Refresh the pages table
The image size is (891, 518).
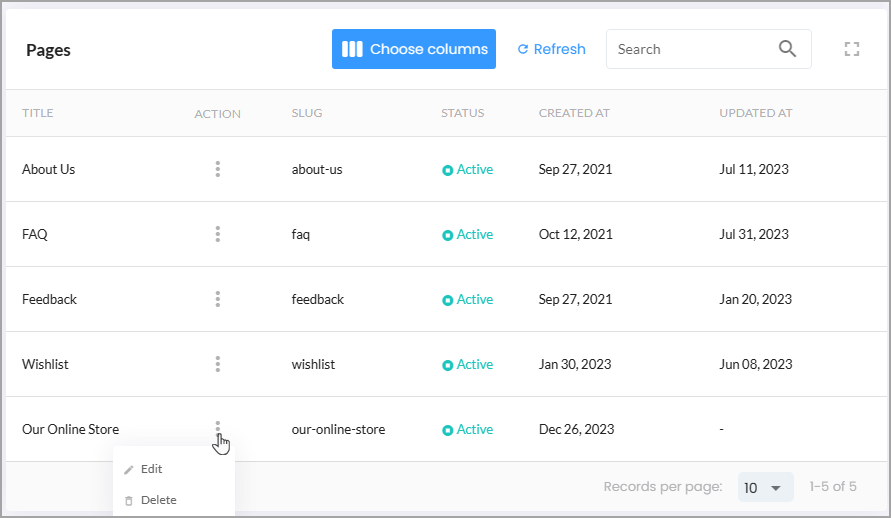point(551,49)
